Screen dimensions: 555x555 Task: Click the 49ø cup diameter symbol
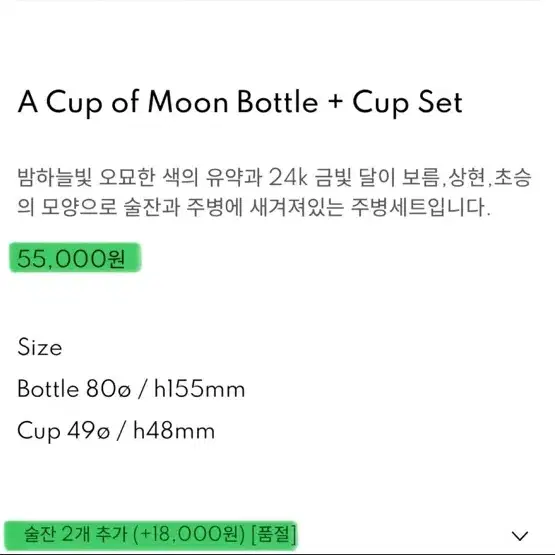88,431
